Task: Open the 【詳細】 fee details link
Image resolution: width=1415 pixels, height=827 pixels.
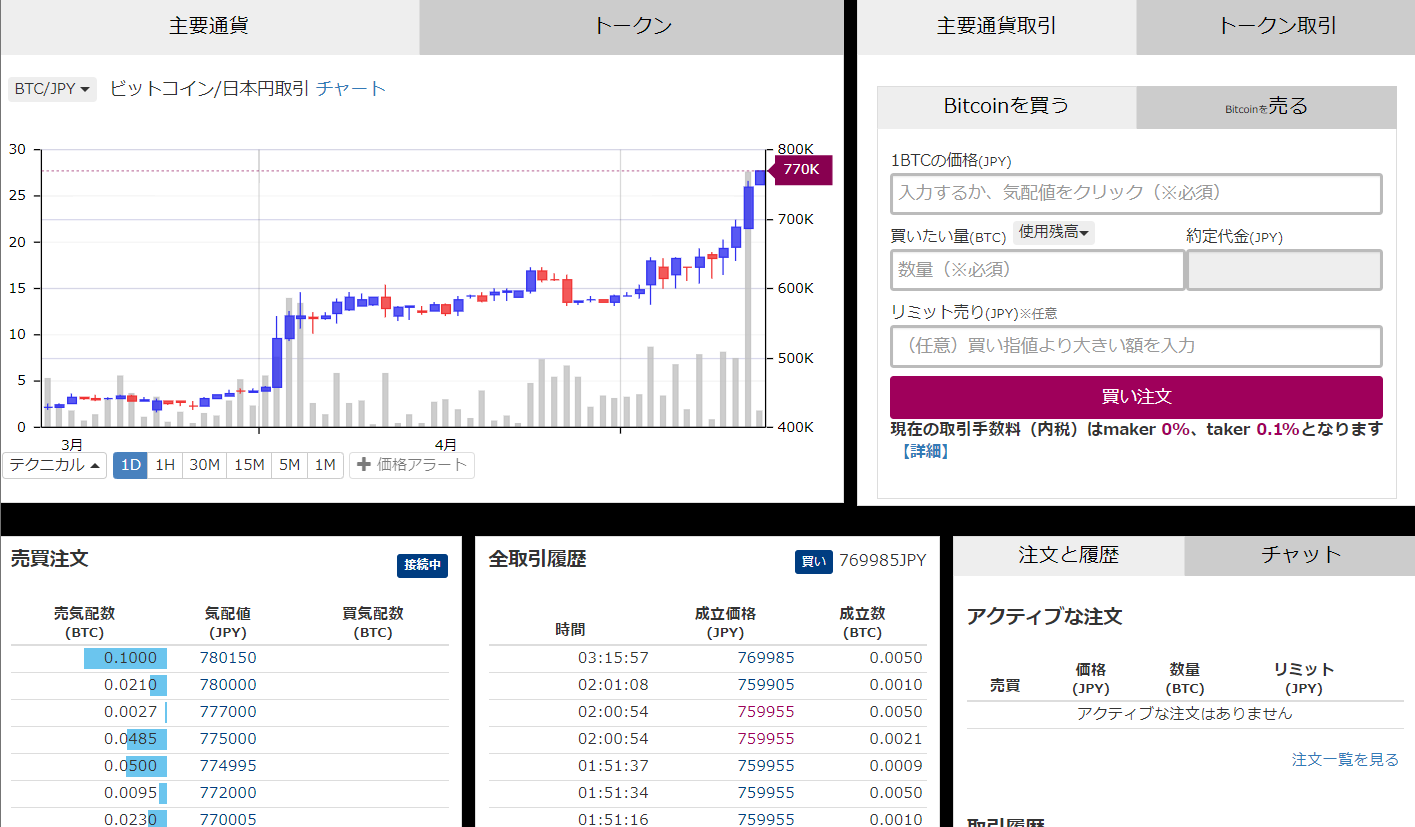Action: point(925,451)
